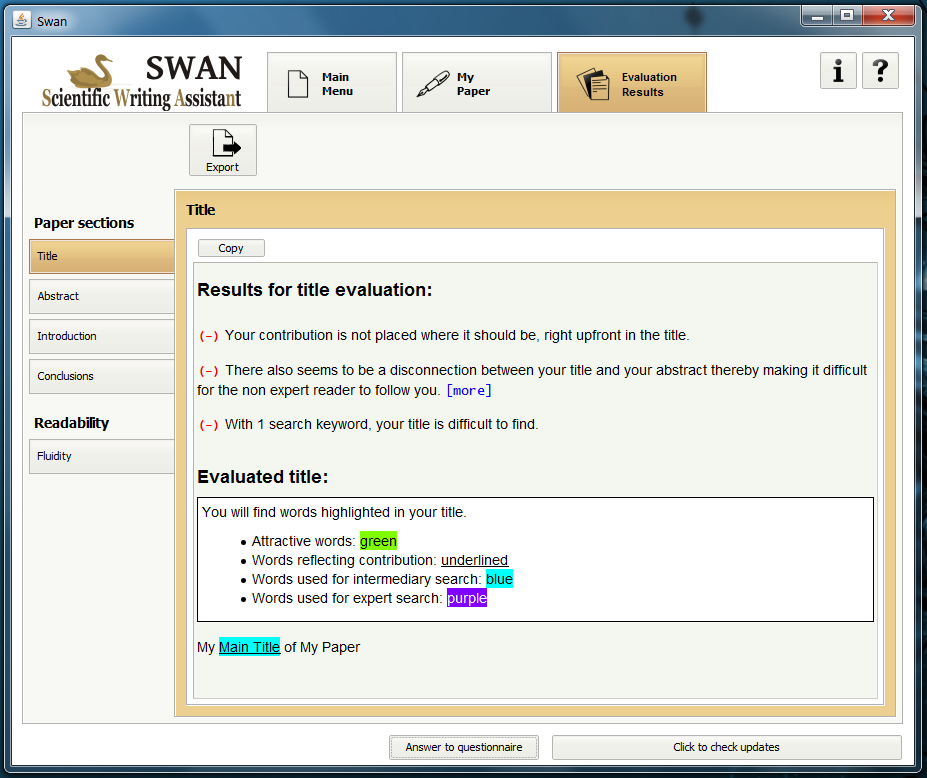This screenshot has height=778, width=927.
Task: Click Answer to questionnaire button
Action: pos(464,747)
